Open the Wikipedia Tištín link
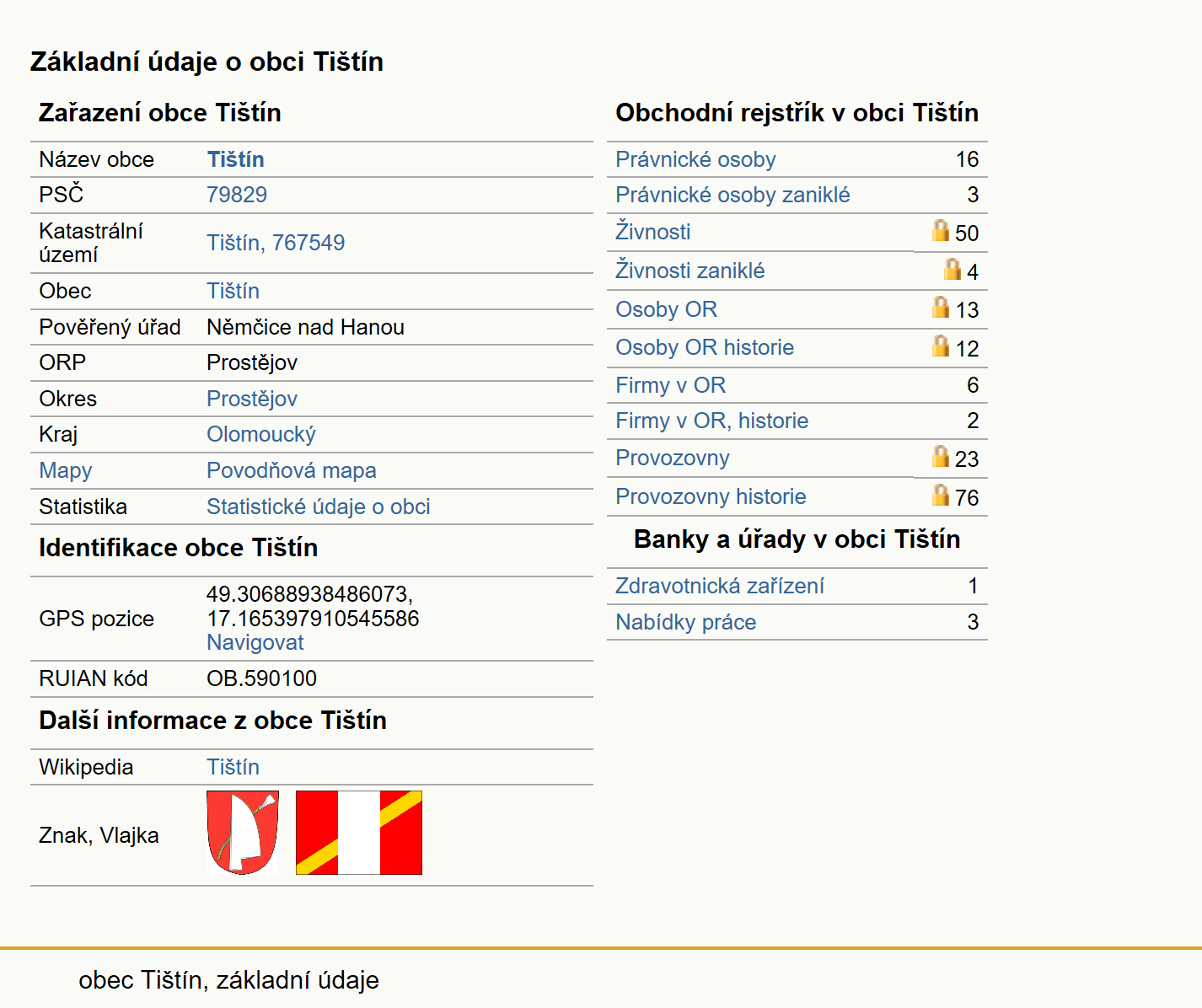1202x1008 pixels. [x=233, y=767]
